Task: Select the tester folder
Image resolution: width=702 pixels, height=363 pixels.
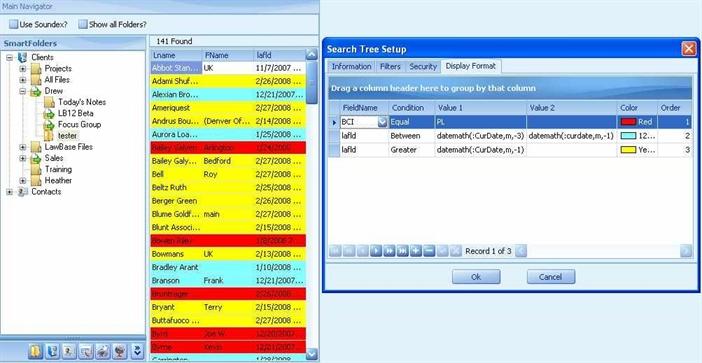Action: (x=67, y=136)
